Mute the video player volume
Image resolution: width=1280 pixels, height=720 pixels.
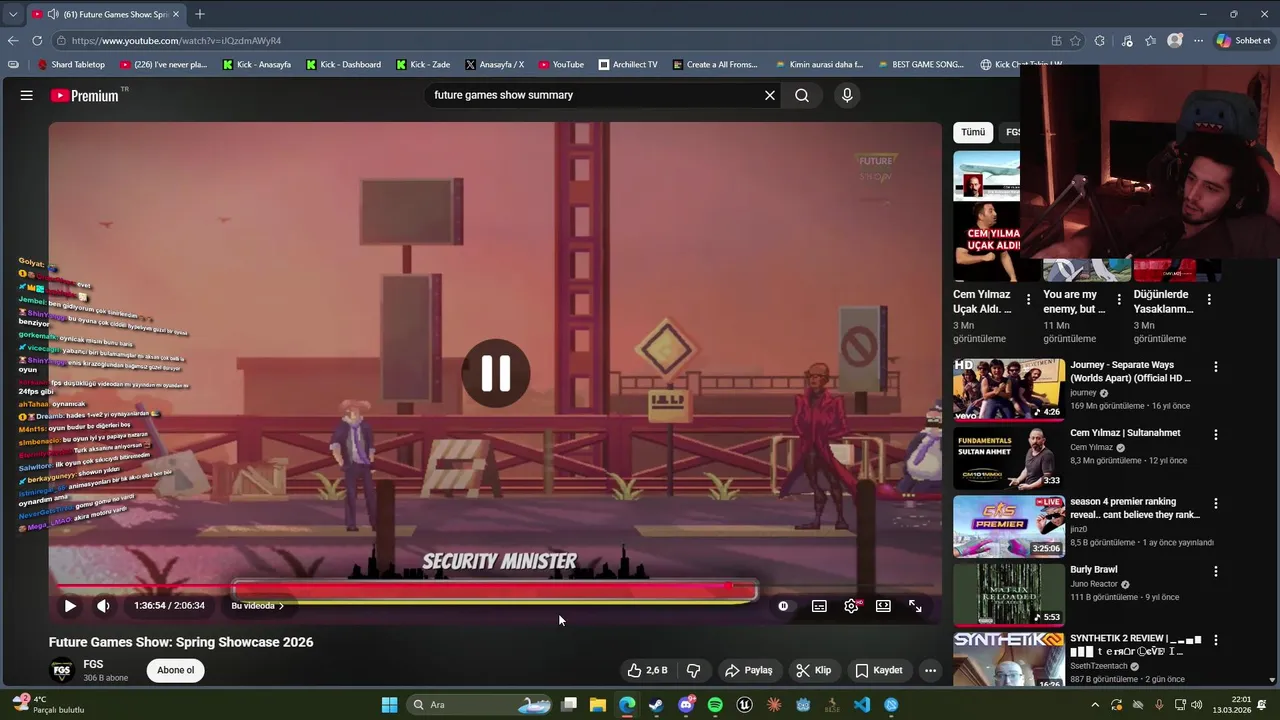click(103, 606)
